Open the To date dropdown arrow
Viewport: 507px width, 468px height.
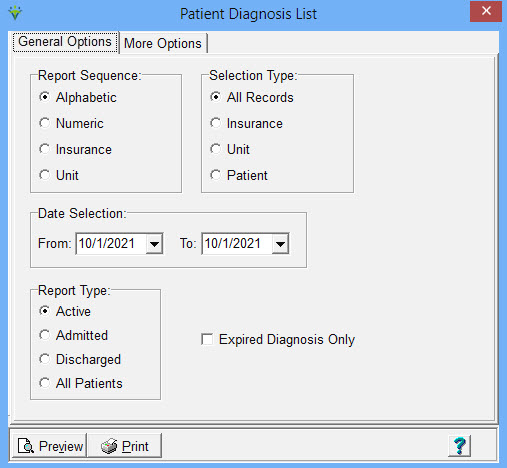280,244
